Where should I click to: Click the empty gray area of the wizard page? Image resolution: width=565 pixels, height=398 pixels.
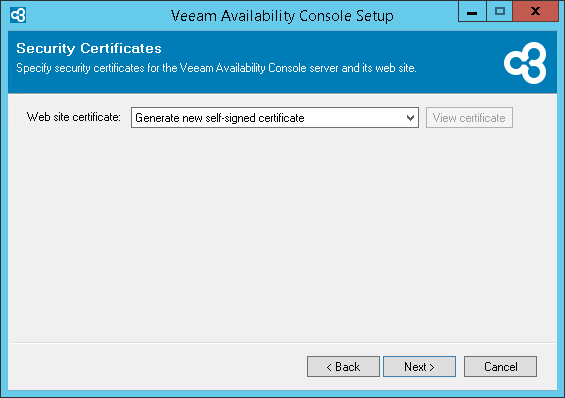282,234
